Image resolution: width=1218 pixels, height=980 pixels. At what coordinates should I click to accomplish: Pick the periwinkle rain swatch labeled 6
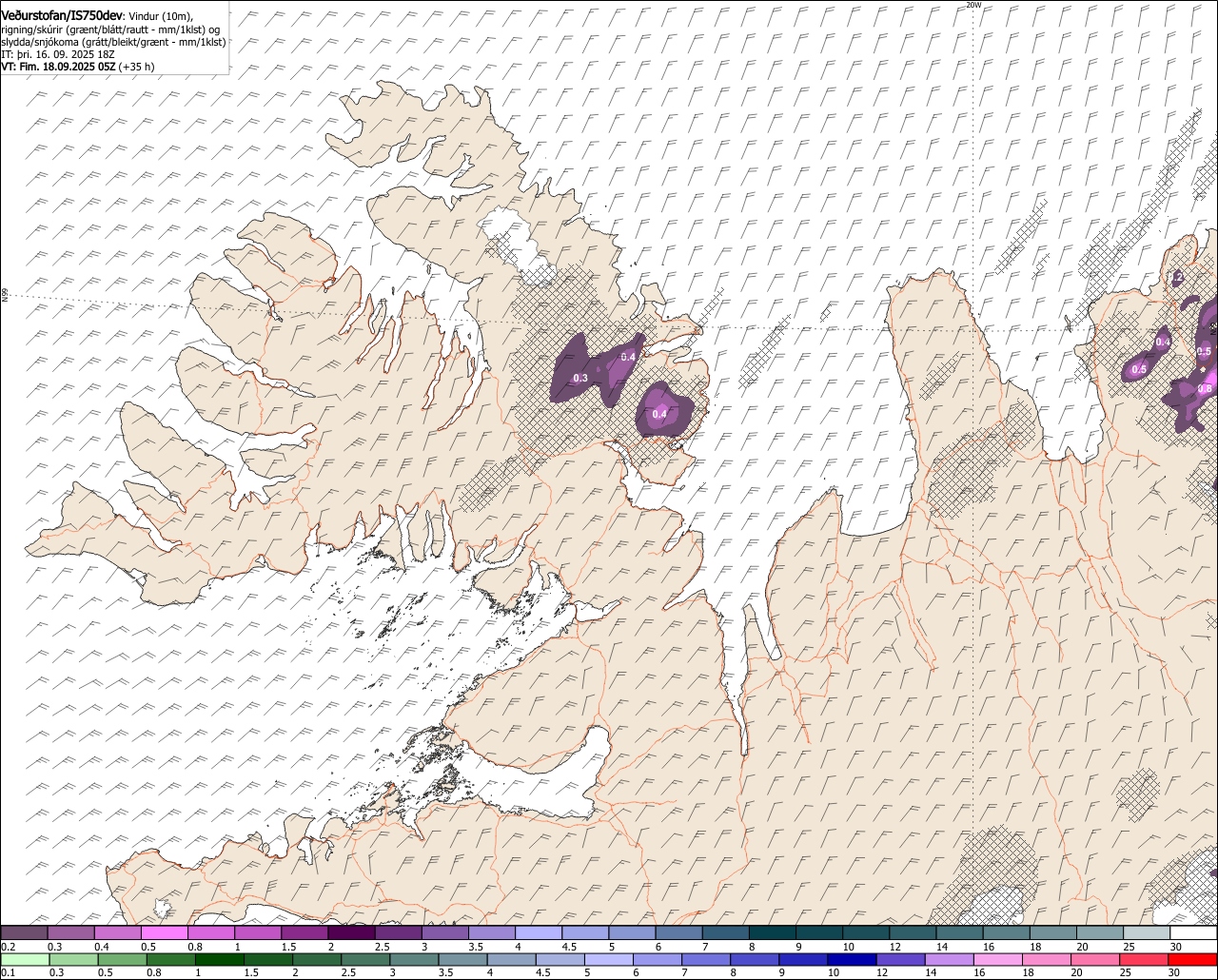coord(657,959)
